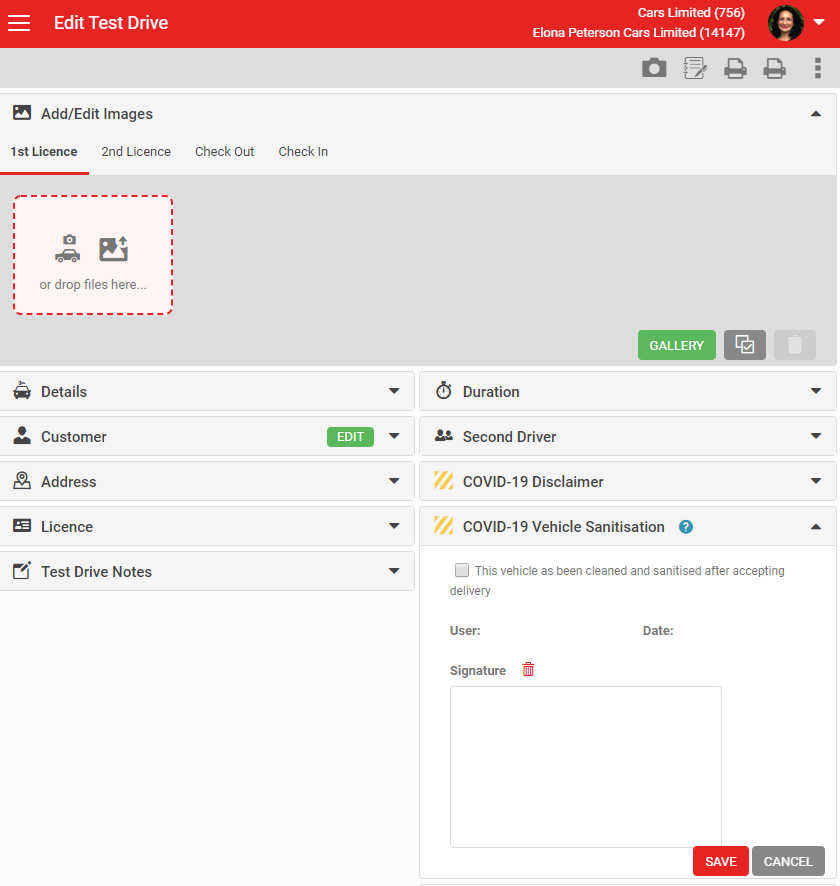Expand the Licence section
840x886 pixels.
point(394,526)
